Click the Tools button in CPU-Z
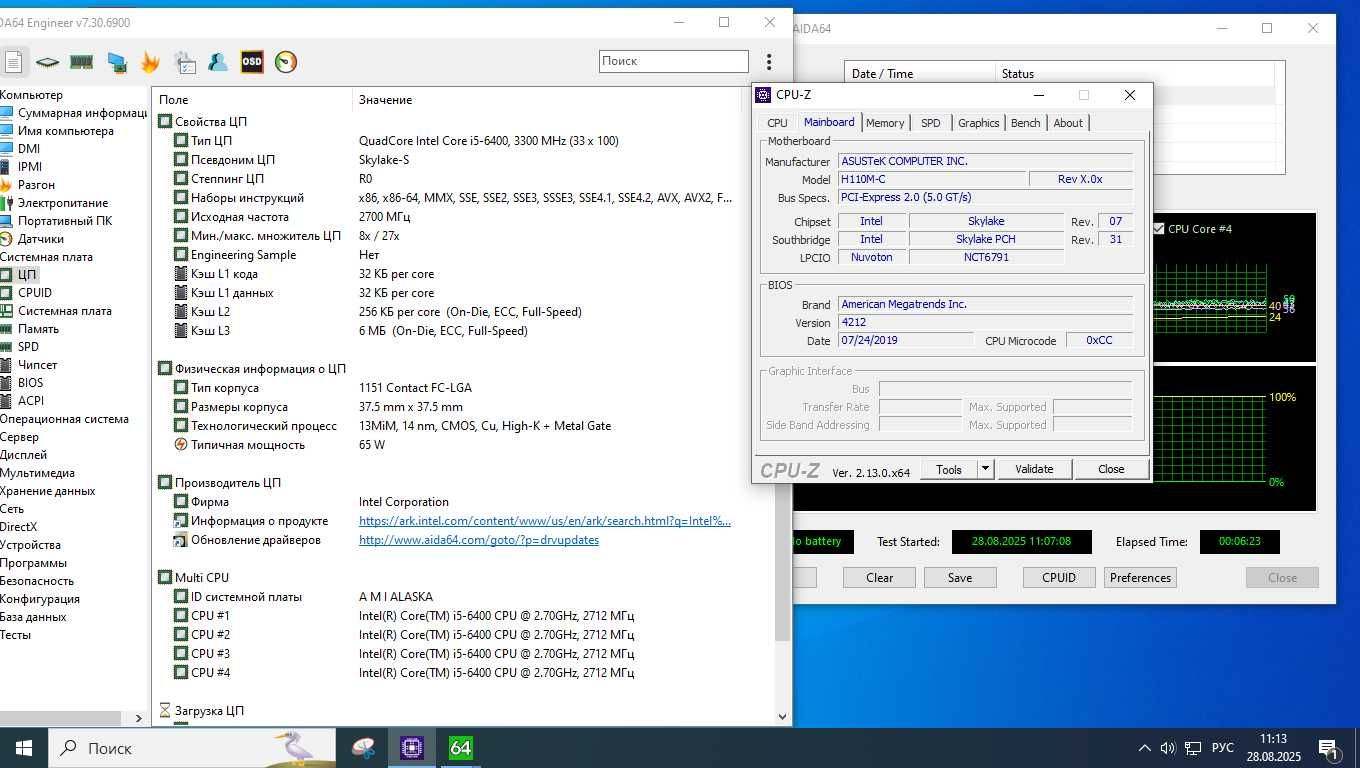 (x=949, y=468)
